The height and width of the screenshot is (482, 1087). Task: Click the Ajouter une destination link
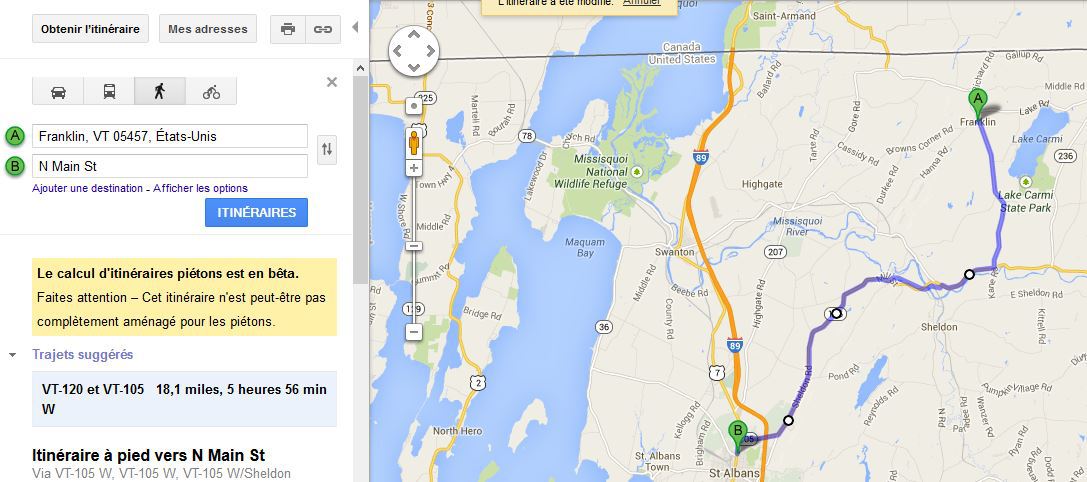[x=87, y=188]
